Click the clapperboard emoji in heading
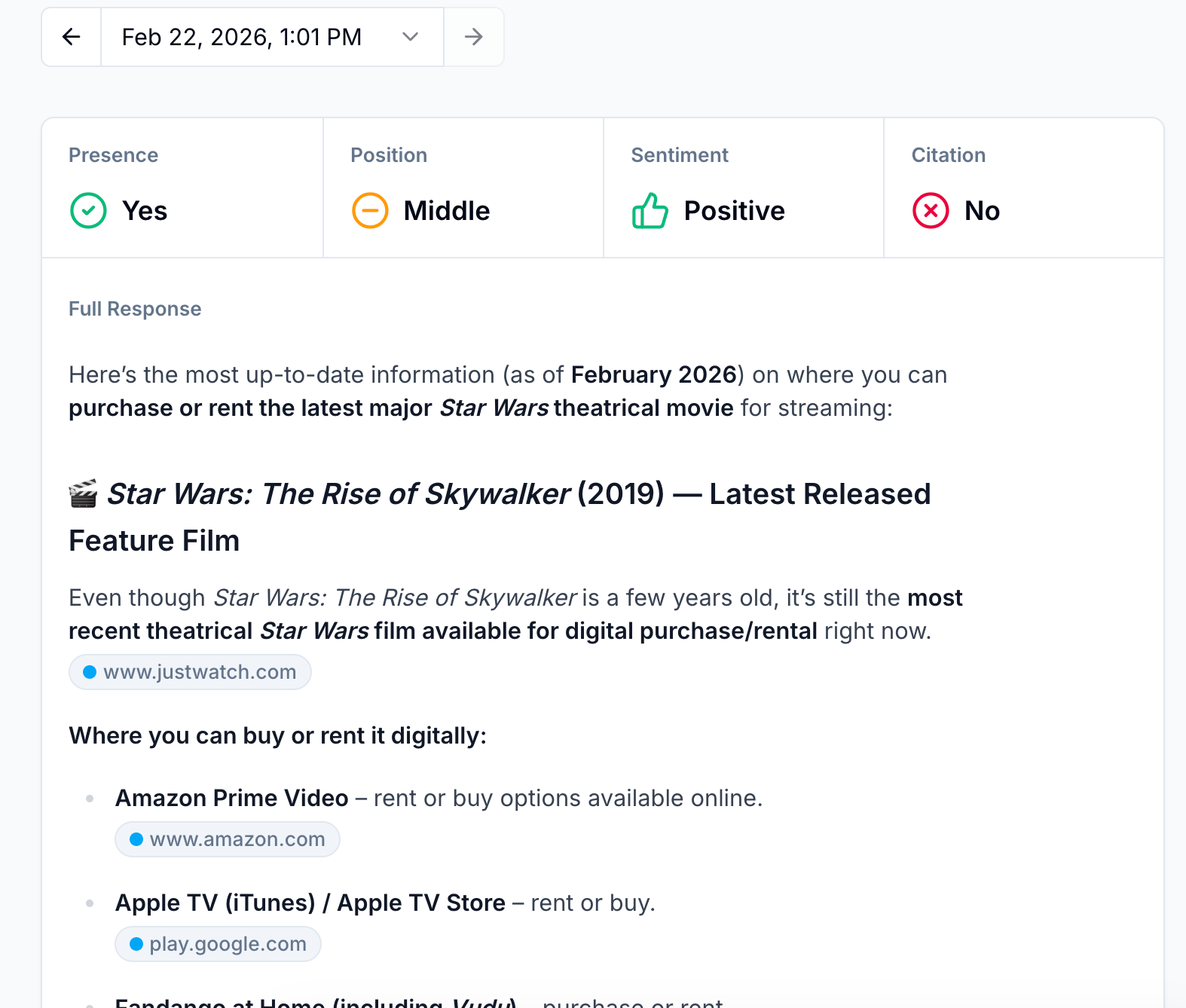Screen dimensions: 1186x1008 83,494
